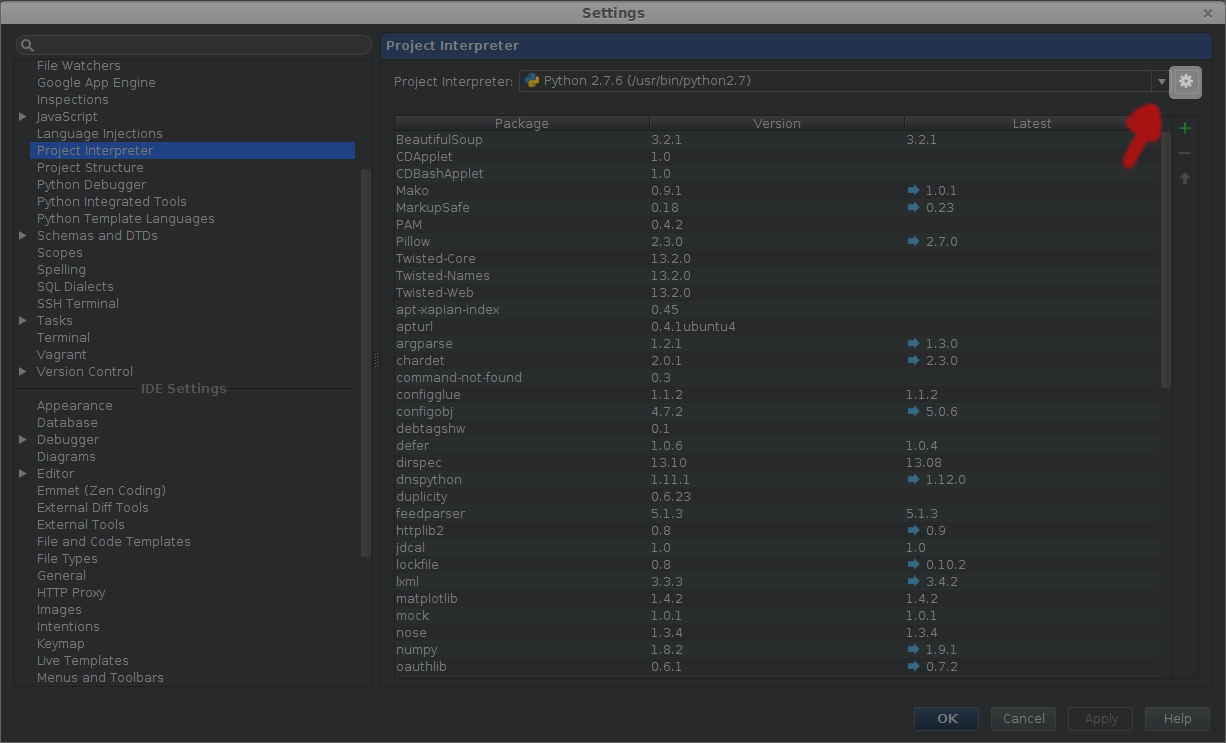Viewport: 1226px width, 743px height.
Task: Select Database settings entry
Action: pos(67,423)
